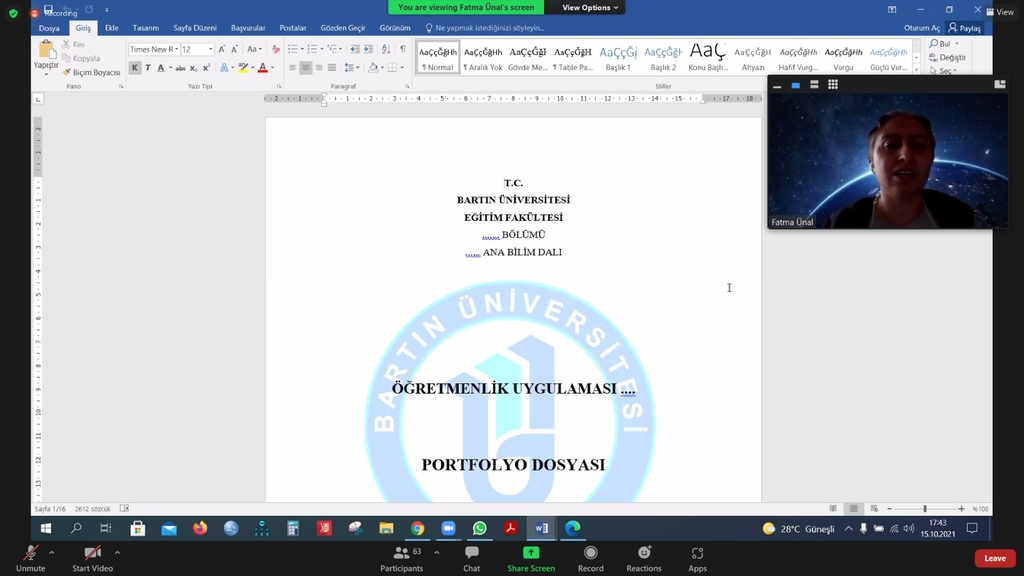This screenshot has width=1024, height=576.
Task: Toggle bold (K) formatting
Action: click(x=135, y=68)
